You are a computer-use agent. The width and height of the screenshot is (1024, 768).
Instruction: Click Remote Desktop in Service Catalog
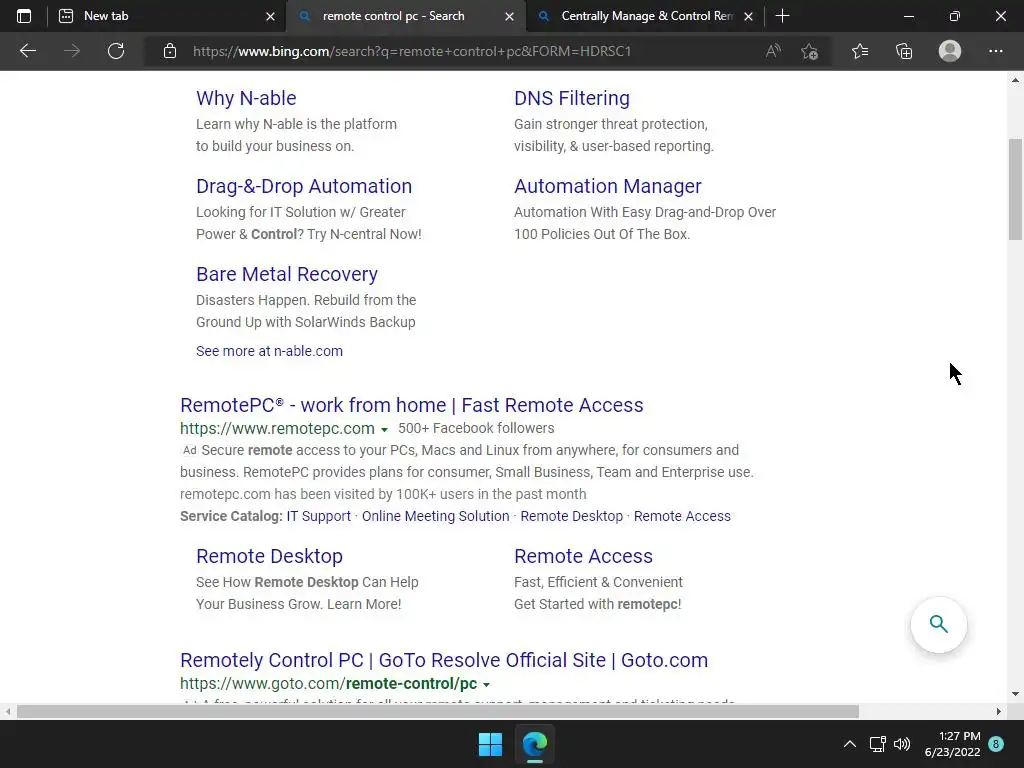point(571,516)
